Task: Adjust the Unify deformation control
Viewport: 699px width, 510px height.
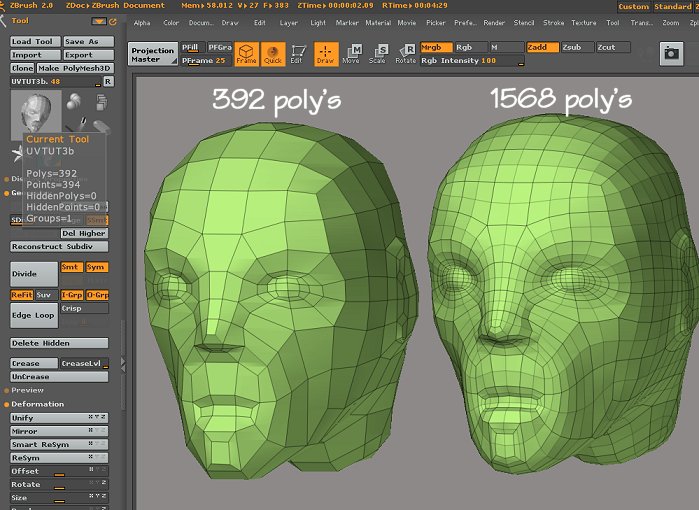Action: 59,418
